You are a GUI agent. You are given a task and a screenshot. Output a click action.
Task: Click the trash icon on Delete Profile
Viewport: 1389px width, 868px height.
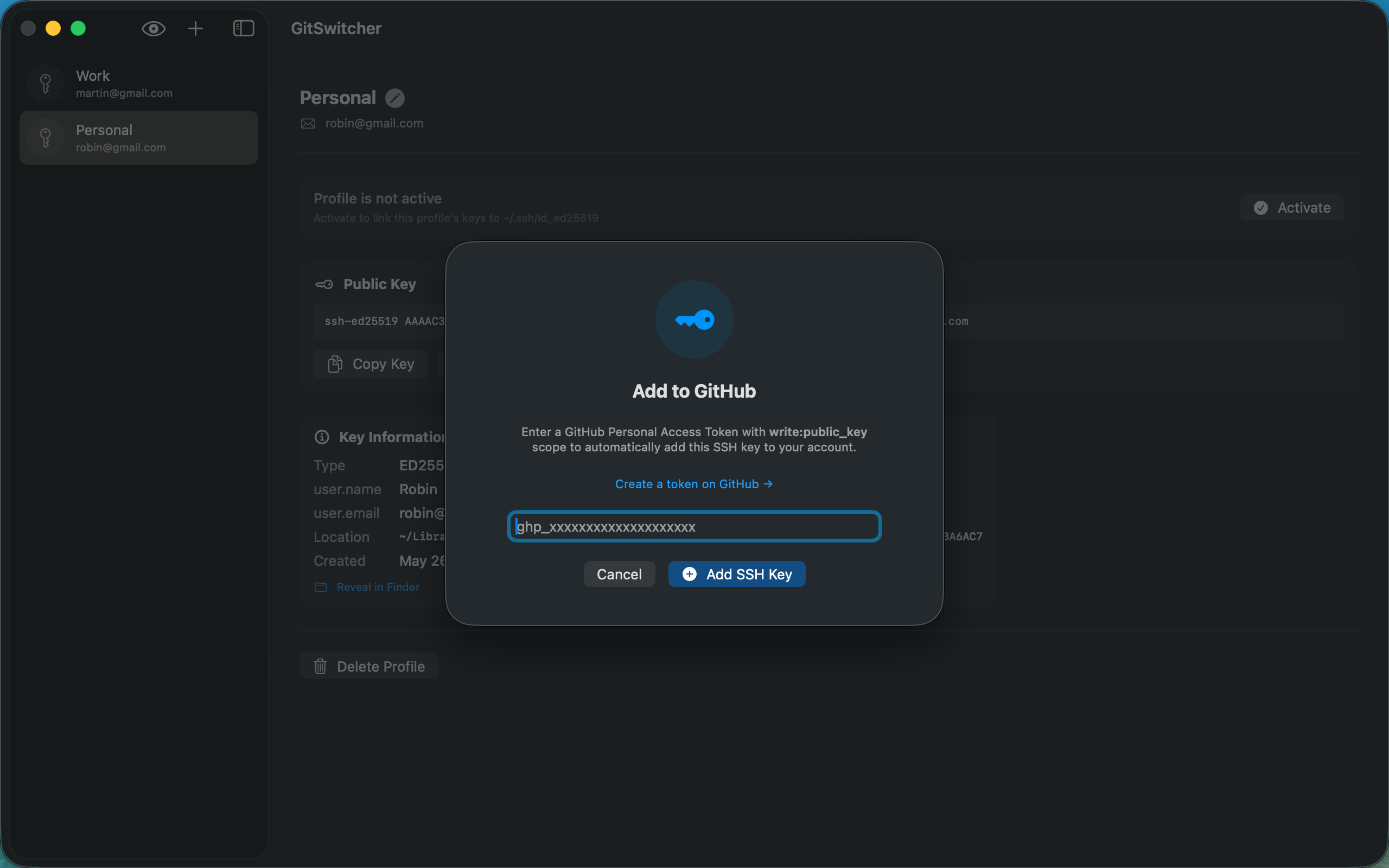(x=320, y=667)
